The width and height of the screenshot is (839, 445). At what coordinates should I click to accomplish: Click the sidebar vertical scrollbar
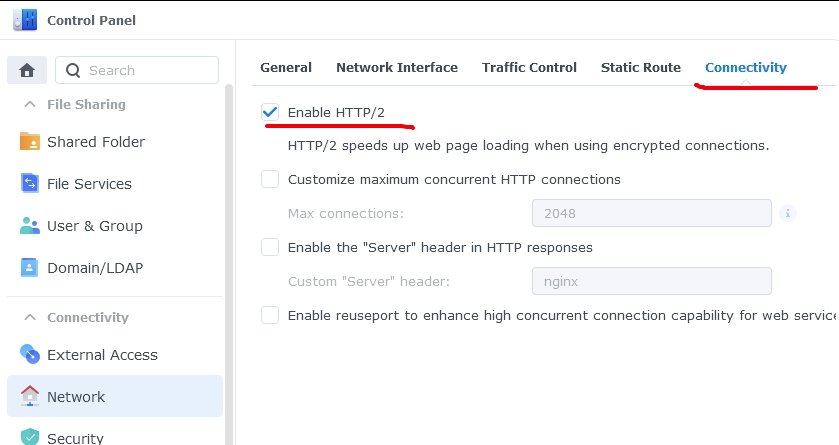click(229, 250)
